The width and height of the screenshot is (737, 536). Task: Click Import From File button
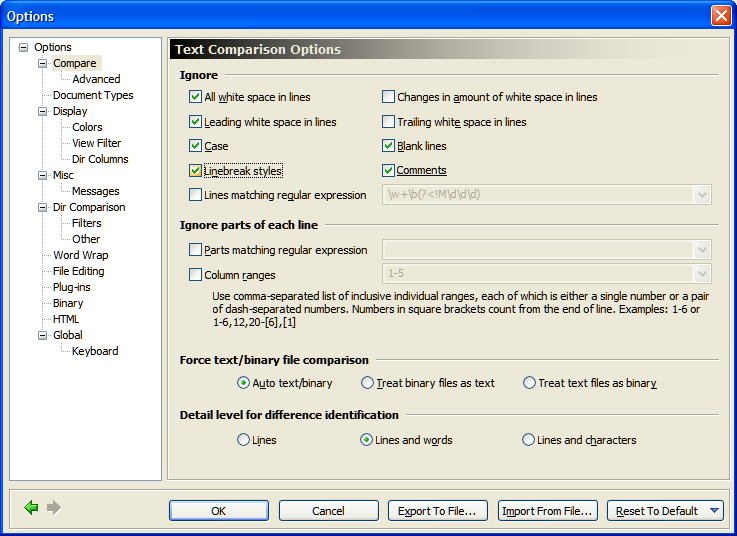pos(548,511)
